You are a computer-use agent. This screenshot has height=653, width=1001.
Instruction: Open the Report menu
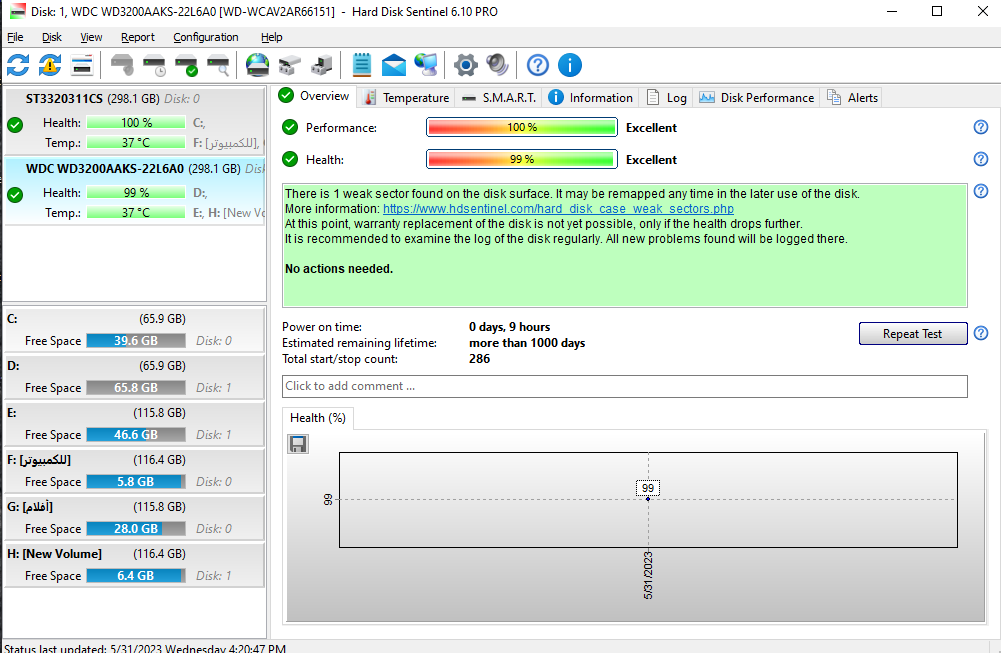tap(138, 37)
